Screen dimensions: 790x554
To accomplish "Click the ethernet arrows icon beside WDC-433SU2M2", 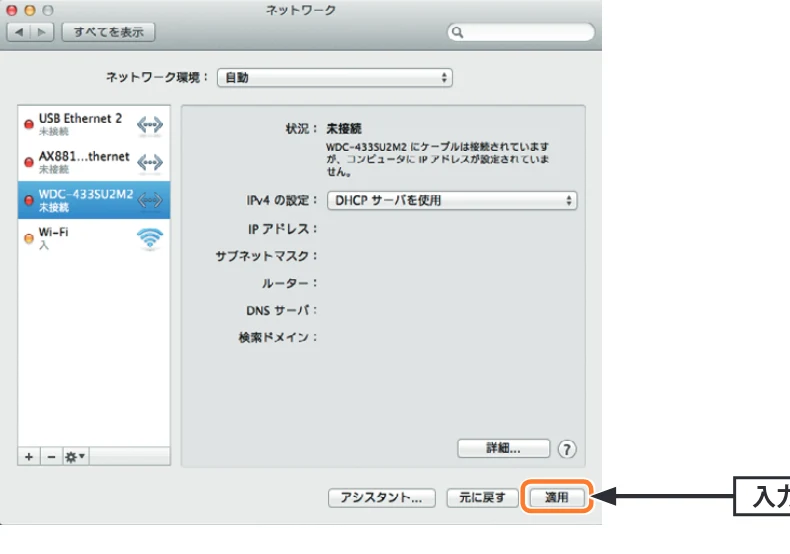I will pos(150,200).
